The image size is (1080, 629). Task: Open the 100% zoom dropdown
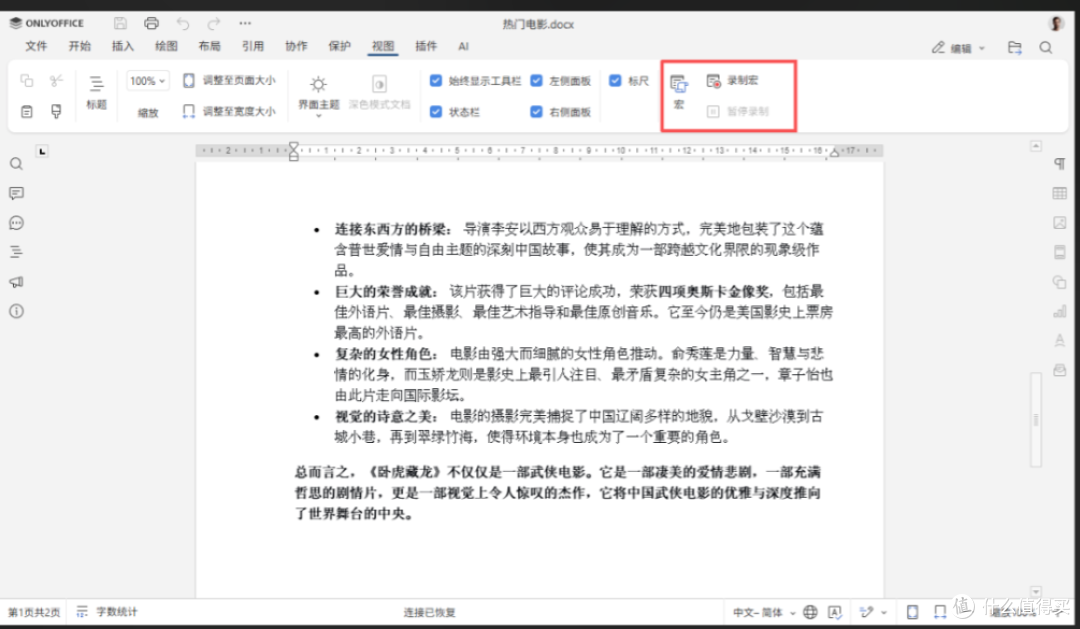click(x=147, y=81)
